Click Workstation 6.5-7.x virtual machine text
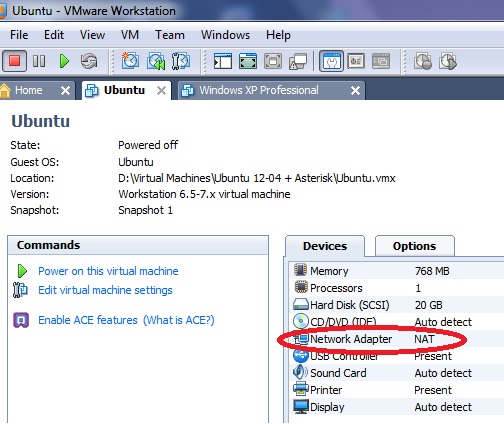Screen dimensions: 504x424 (x=204, y=194)
